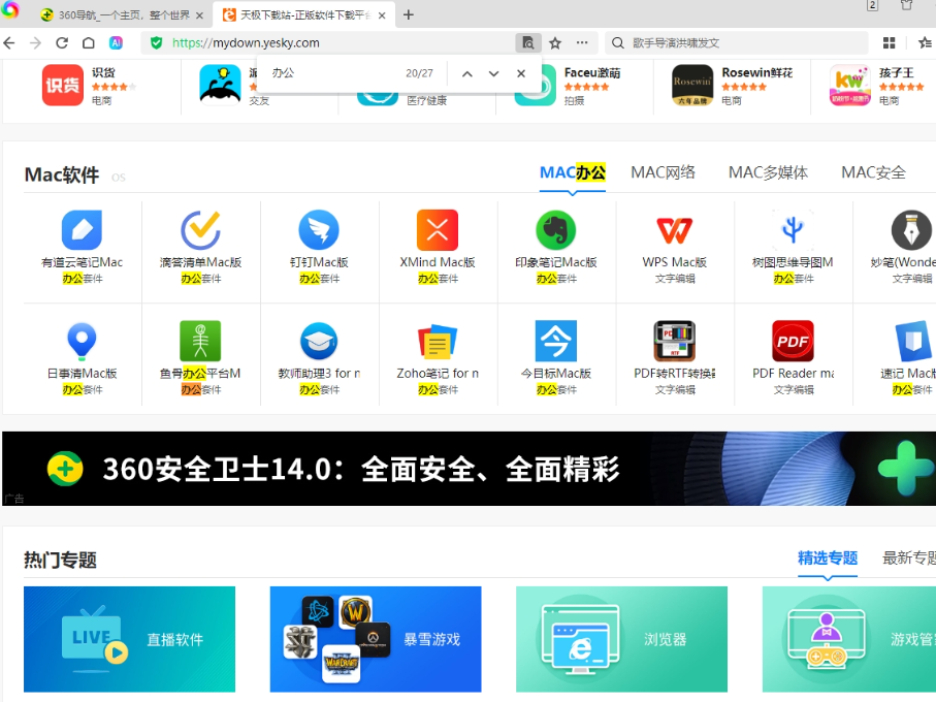Open the 浏览器 topic thumbnail
This screenshot has height=702, width=936.
click(621, 639)
